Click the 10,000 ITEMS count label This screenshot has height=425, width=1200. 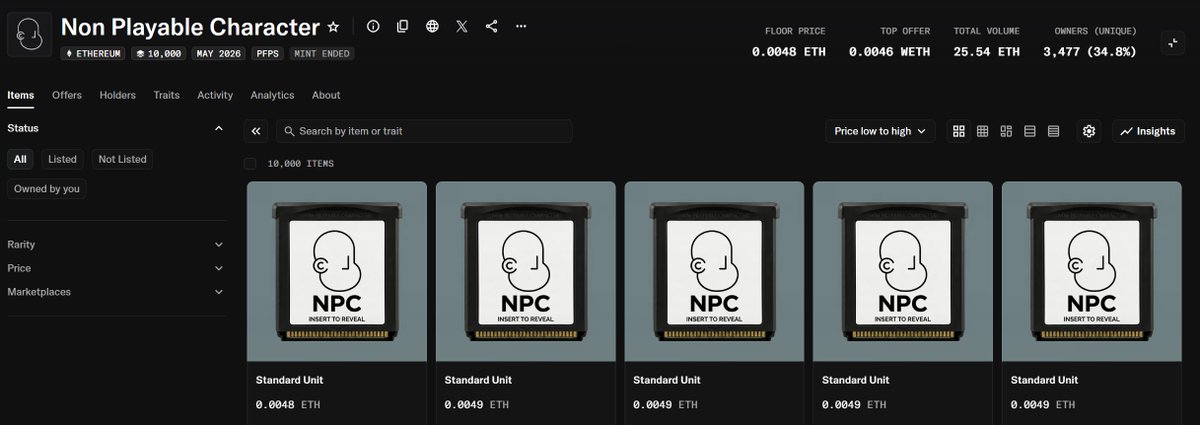tap(301, 163)
